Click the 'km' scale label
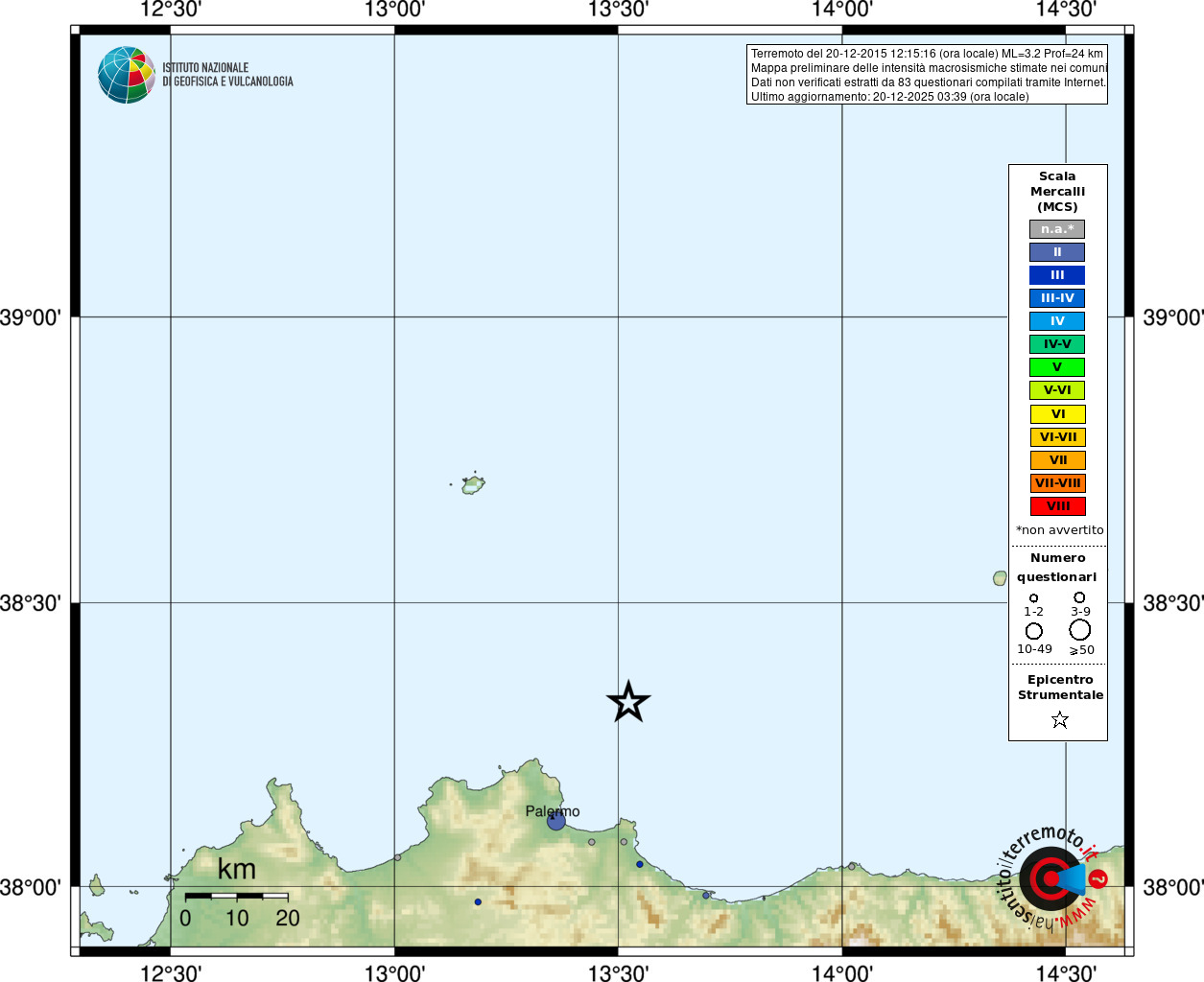1204x982 pixels. 237,869
